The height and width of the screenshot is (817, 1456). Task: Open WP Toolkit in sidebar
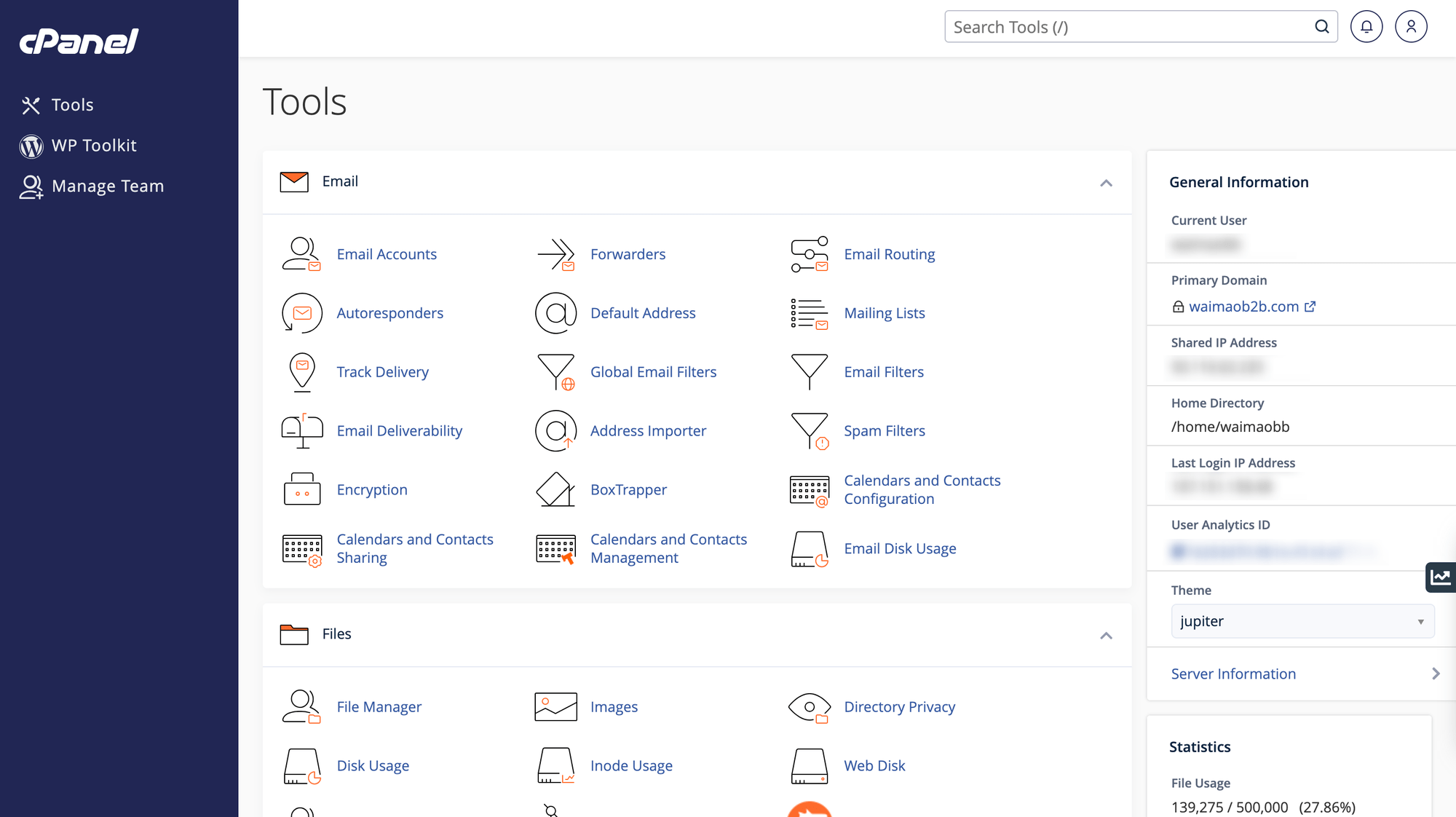pyautogui.click(x=94, y=146)
